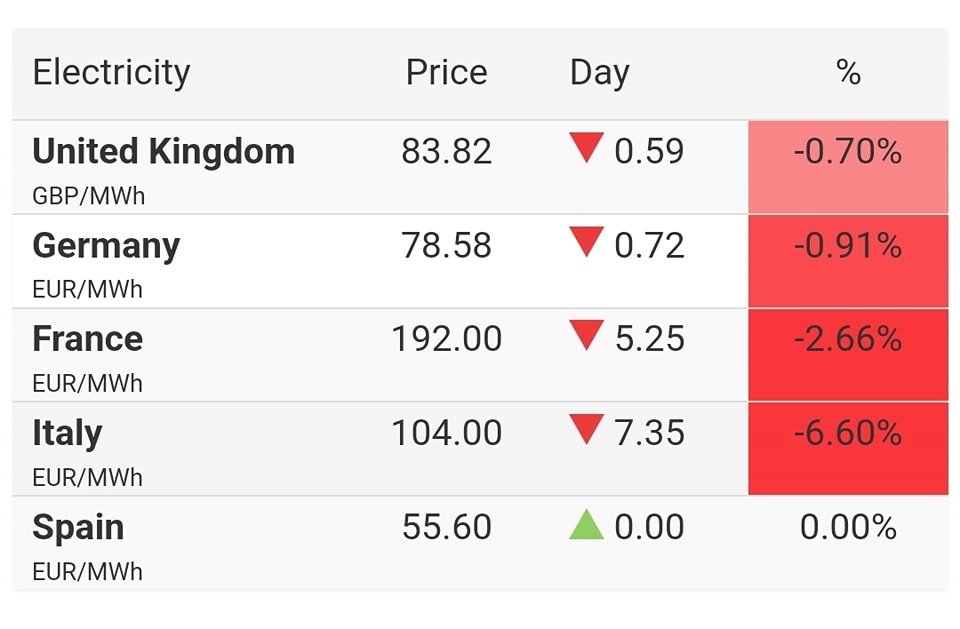The width and height of the screenshot is (960, 629).
Task: Open the France electricity link
Action: [87, 339]
